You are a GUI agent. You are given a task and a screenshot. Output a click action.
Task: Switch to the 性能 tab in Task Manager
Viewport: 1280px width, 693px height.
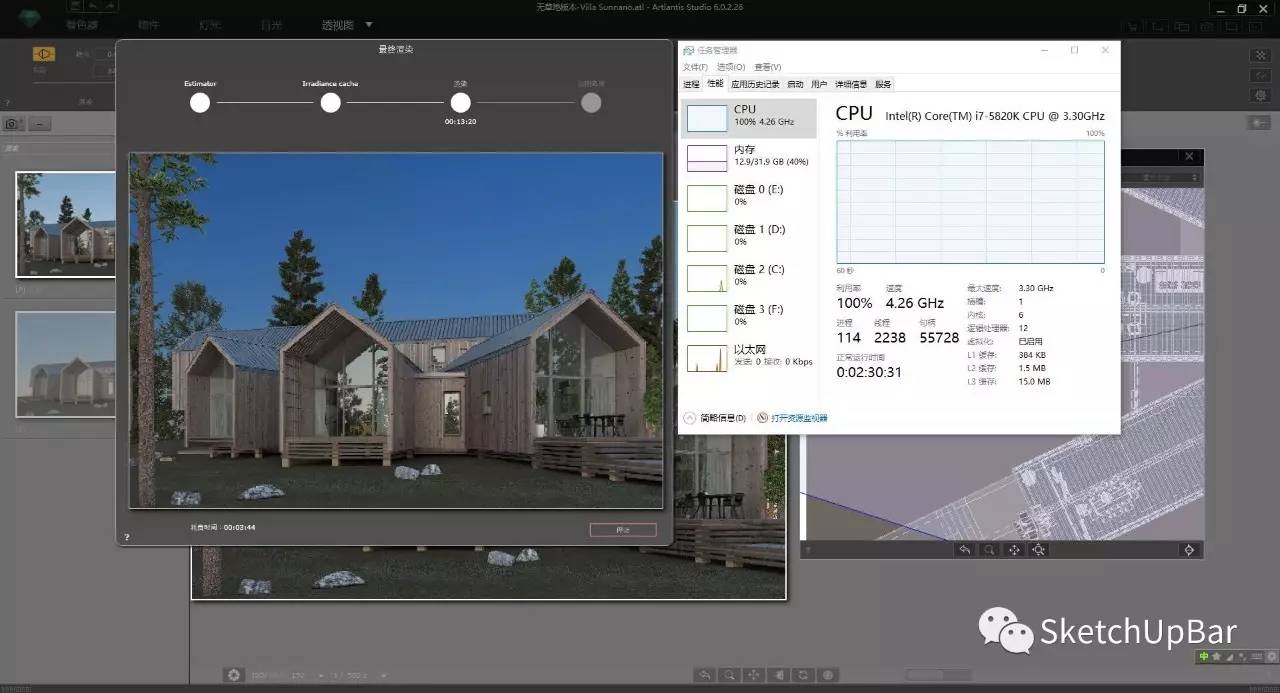tap(715, 84)
